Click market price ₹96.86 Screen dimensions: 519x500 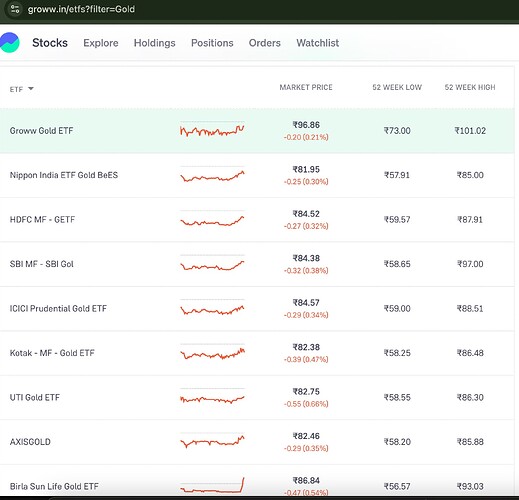pos(306,125)
